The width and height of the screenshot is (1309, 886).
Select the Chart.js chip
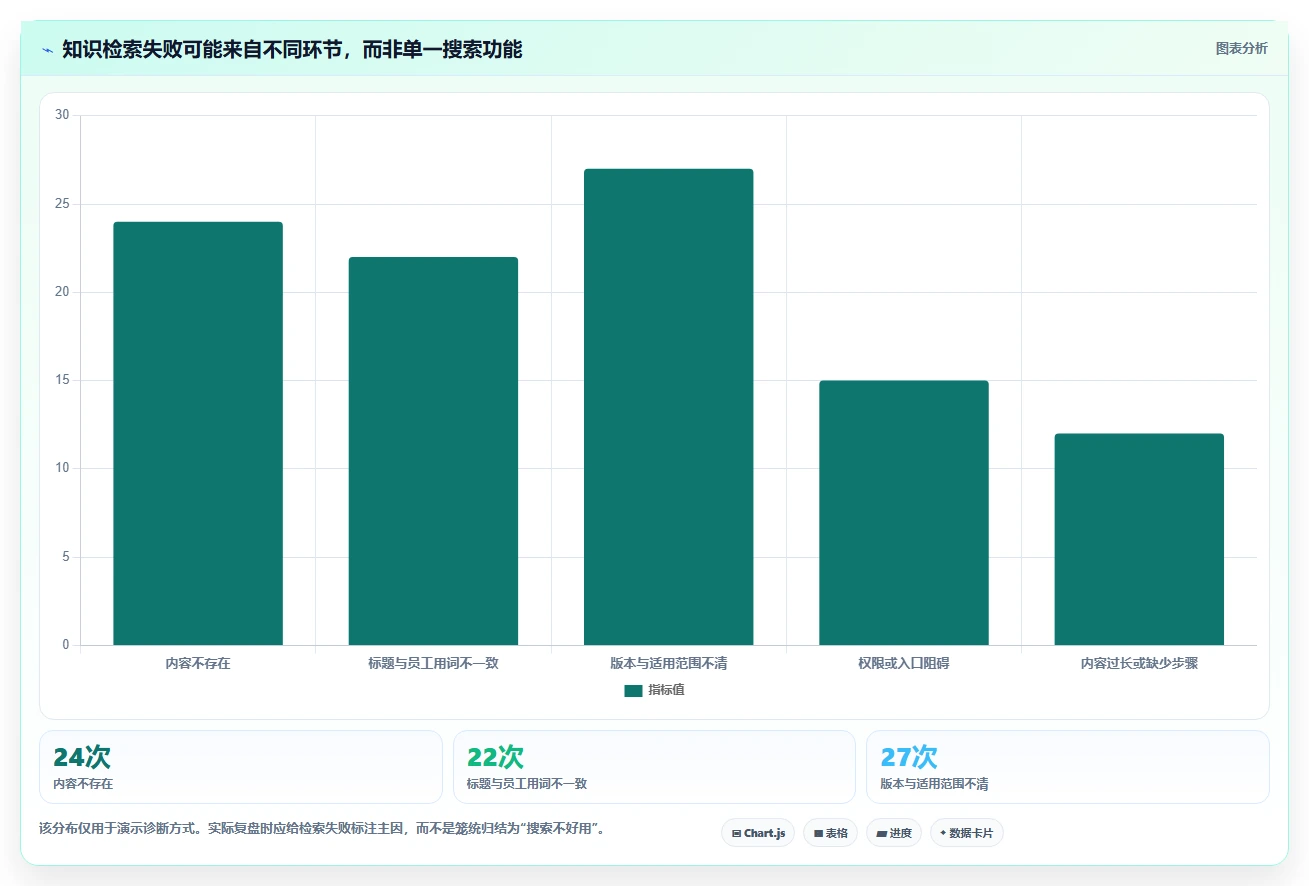758,833
